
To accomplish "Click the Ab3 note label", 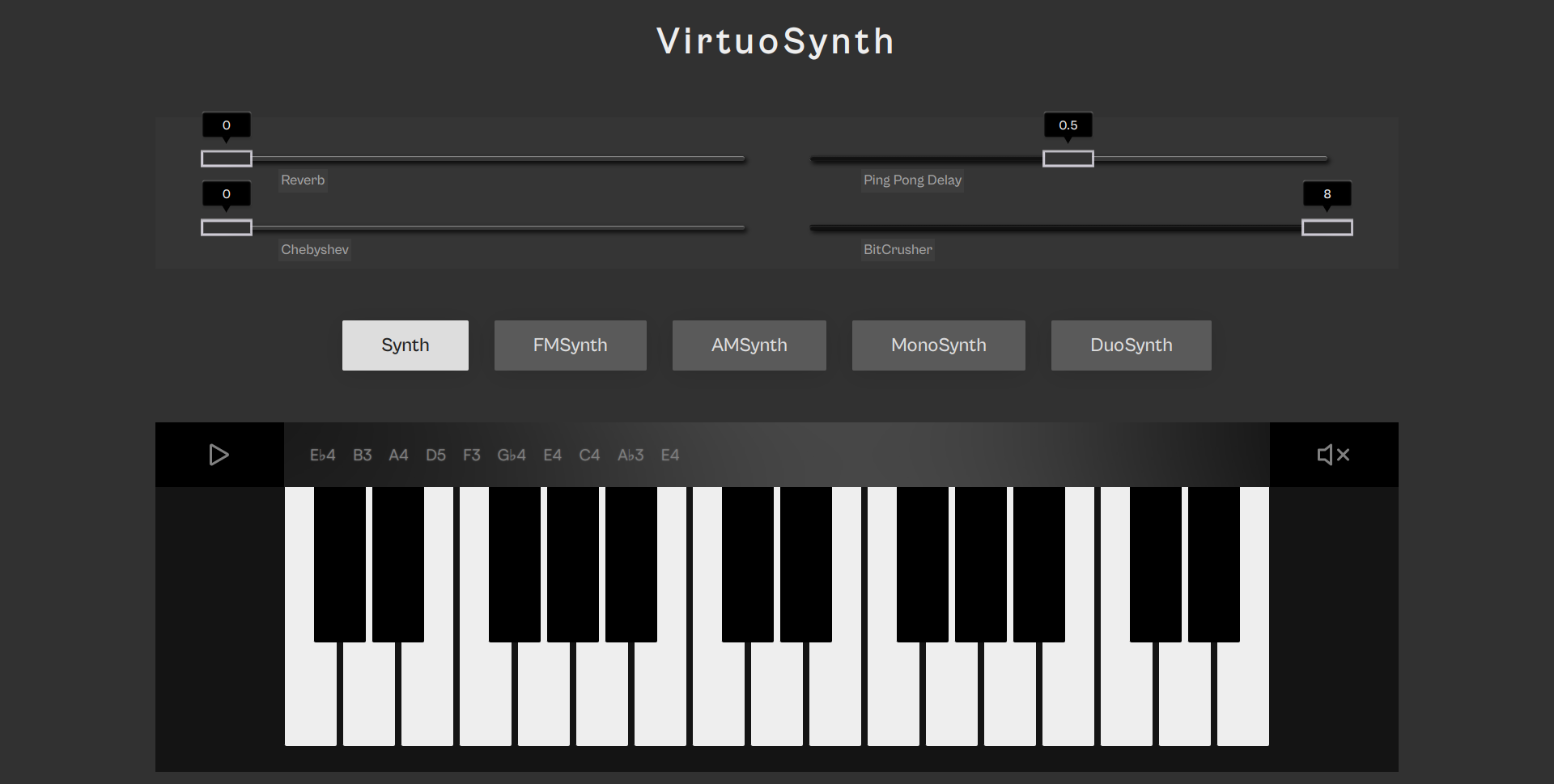I will pos(630,455).
